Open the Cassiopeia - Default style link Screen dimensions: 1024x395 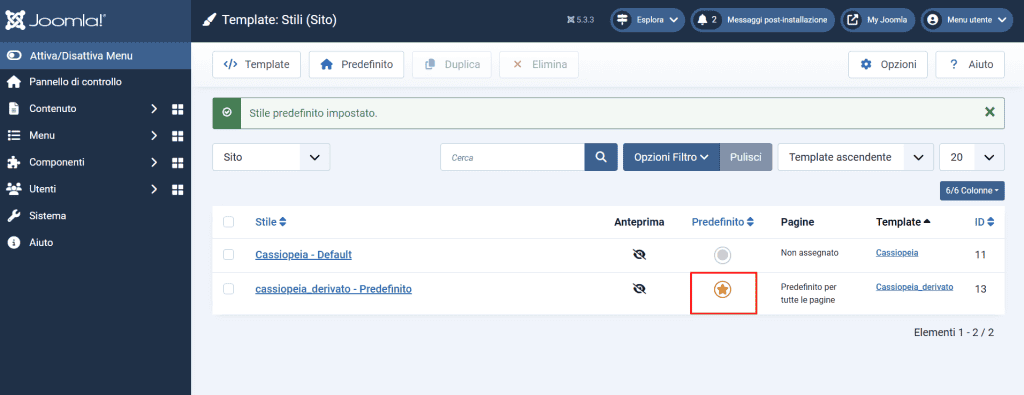304,255
